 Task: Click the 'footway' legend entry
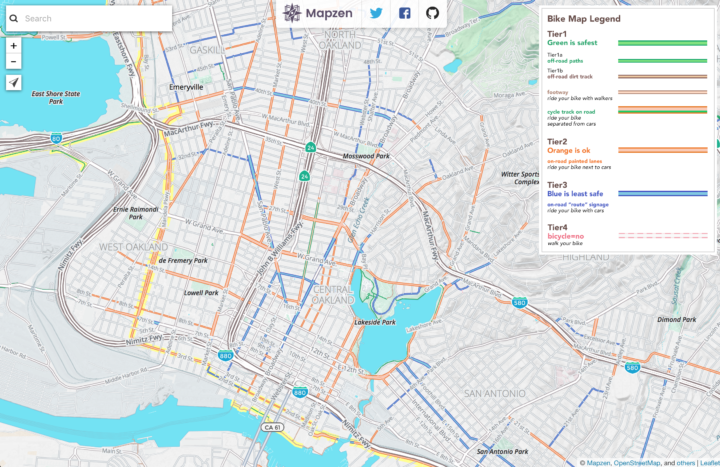557,92
